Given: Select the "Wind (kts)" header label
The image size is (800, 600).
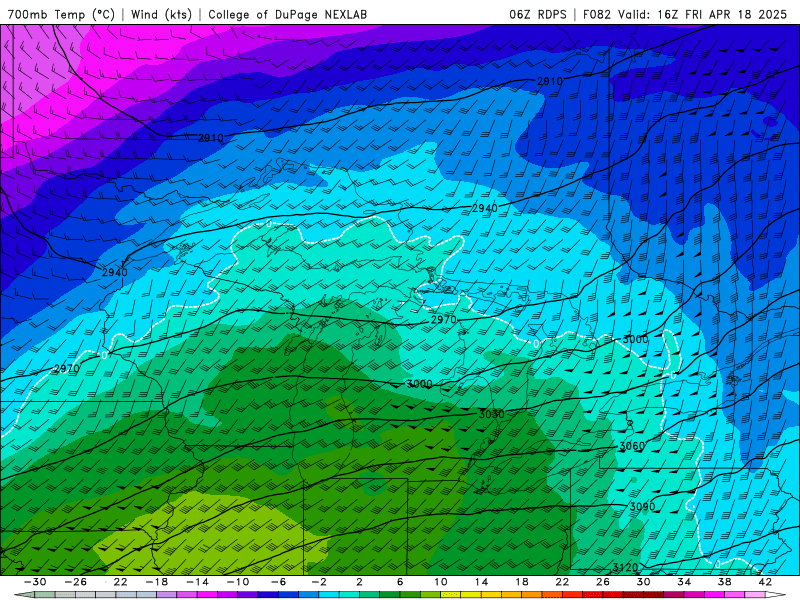Looking at the screenshot, I should tap(161, 14).
